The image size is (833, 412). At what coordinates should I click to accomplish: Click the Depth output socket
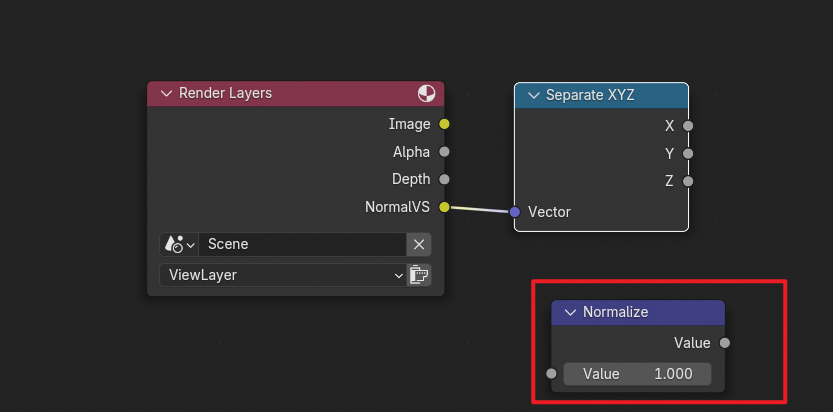(x=444, y=179)
